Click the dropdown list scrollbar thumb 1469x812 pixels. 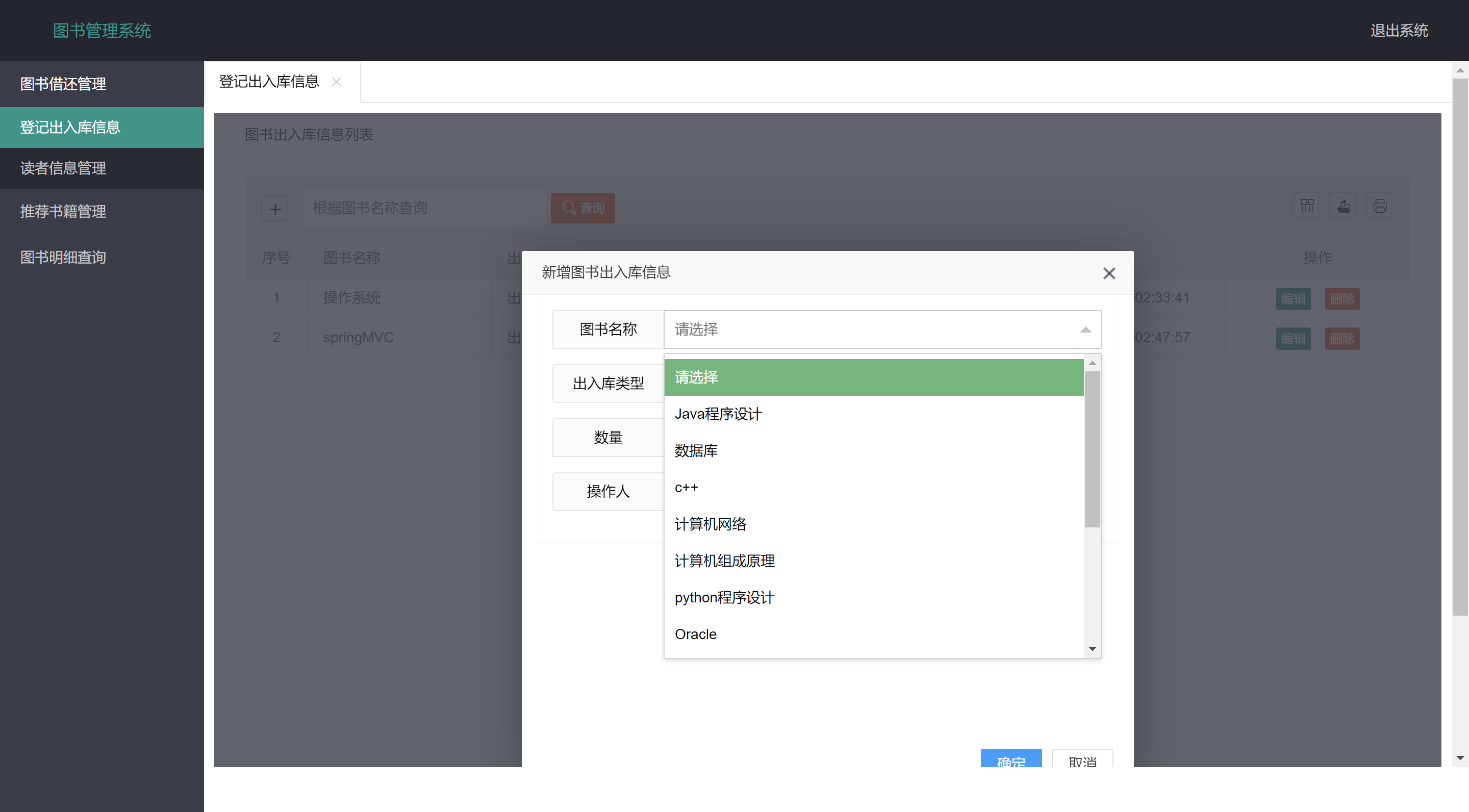pos(1092,449)
